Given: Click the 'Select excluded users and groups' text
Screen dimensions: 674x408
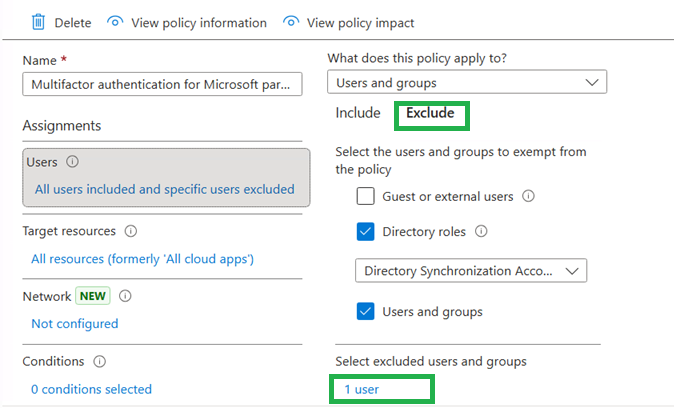Looking at the screenshot, I should [431, 362].
